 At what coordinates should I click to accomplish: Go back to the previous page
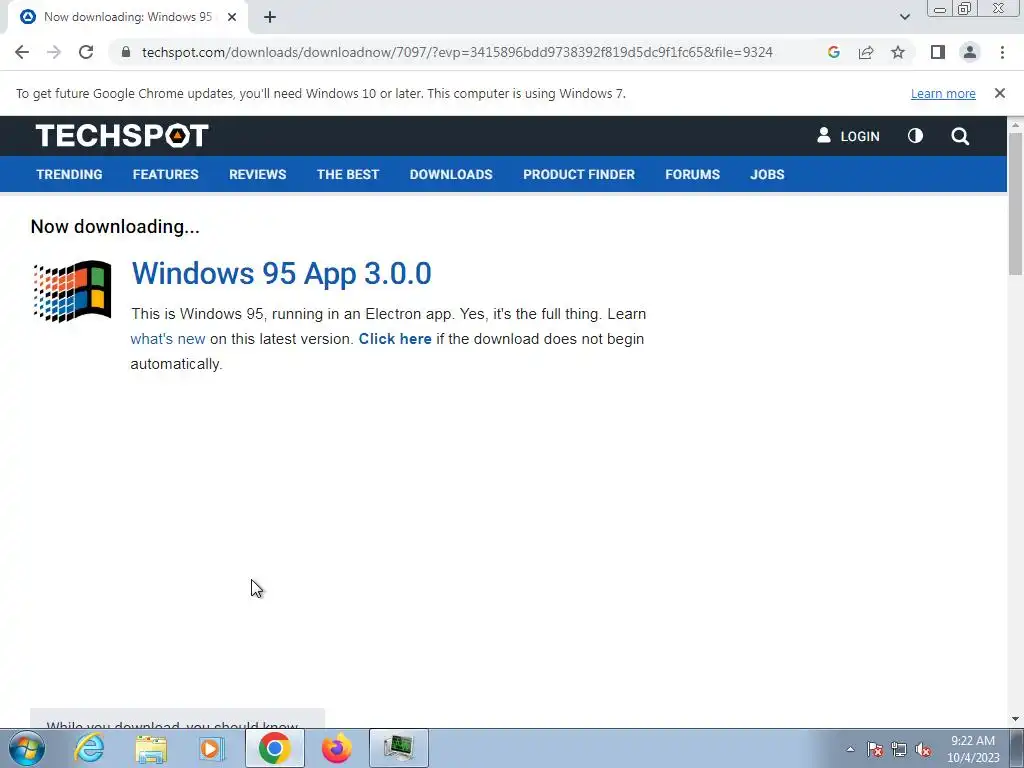(x=22, y=52)
